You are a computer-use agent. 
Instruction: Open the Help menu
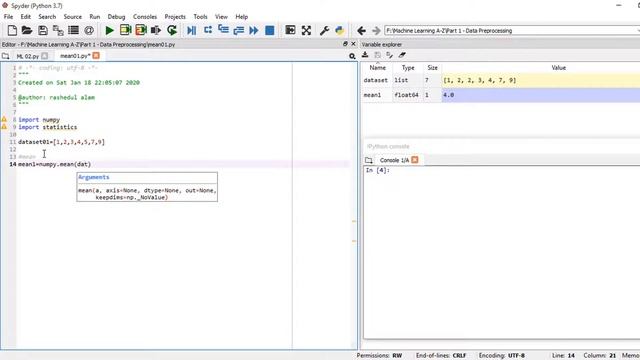pos(242,17)
